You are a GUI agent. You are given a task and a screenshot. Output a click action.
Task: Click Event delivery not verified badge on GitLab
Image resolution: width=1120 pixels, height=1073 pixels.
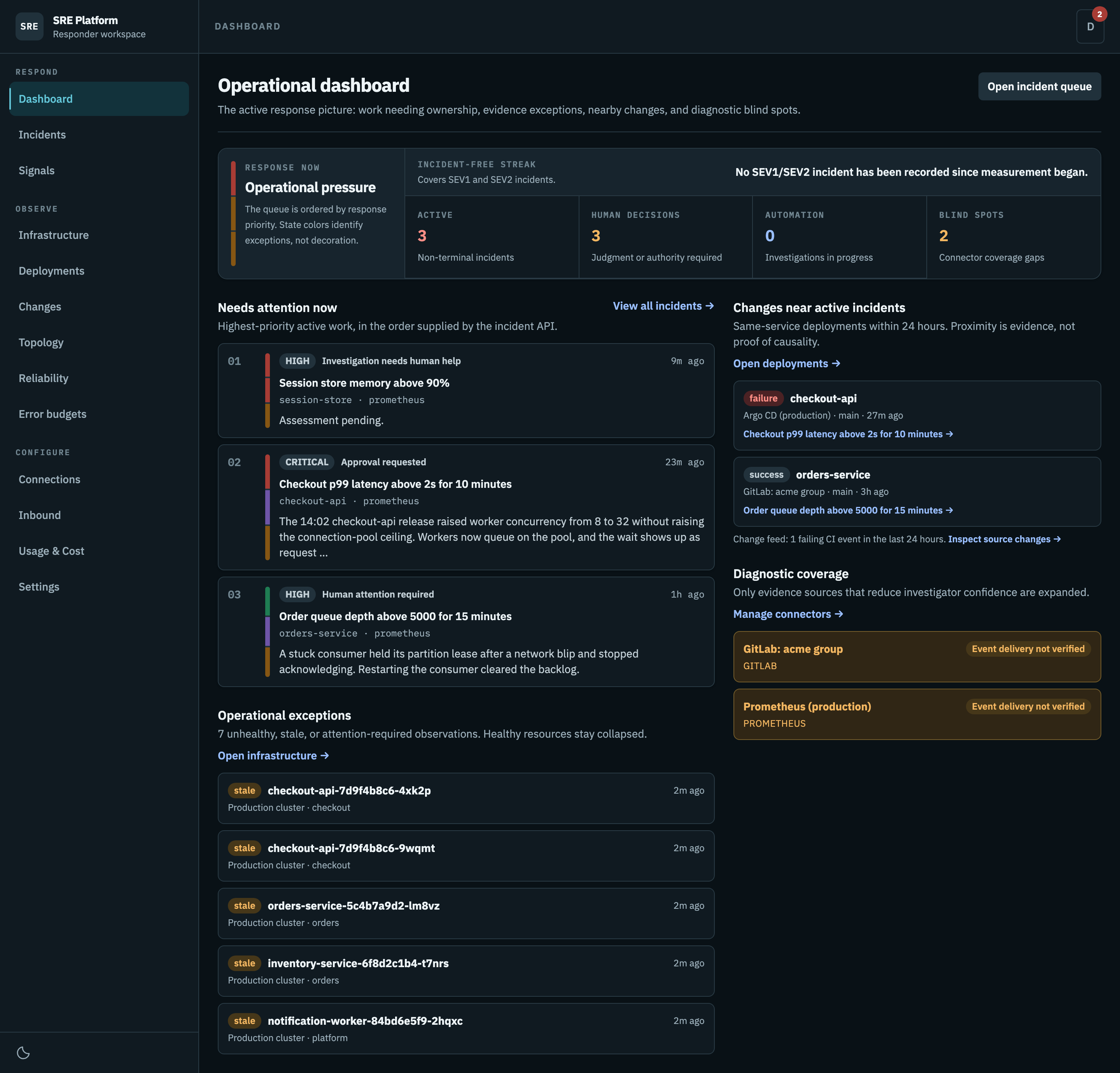pyautogui.click(x=1027, y=649)
